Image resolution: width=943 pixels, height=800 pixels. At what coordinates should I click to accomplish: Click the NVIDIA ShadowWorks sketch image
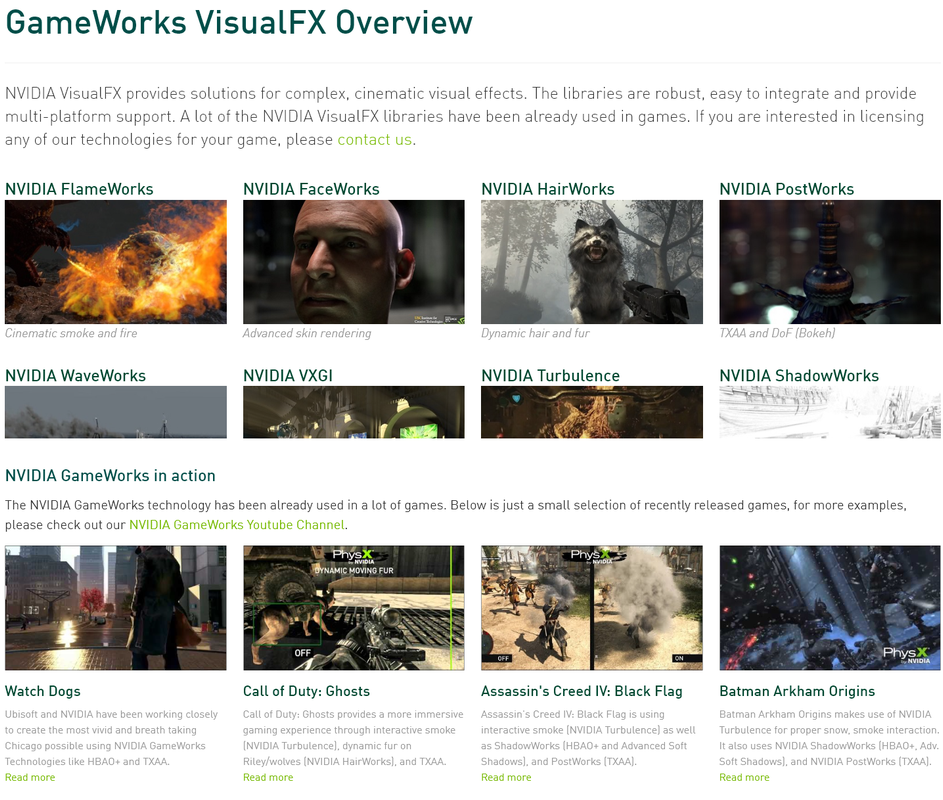pyautogui.click(x=830, y=412)
